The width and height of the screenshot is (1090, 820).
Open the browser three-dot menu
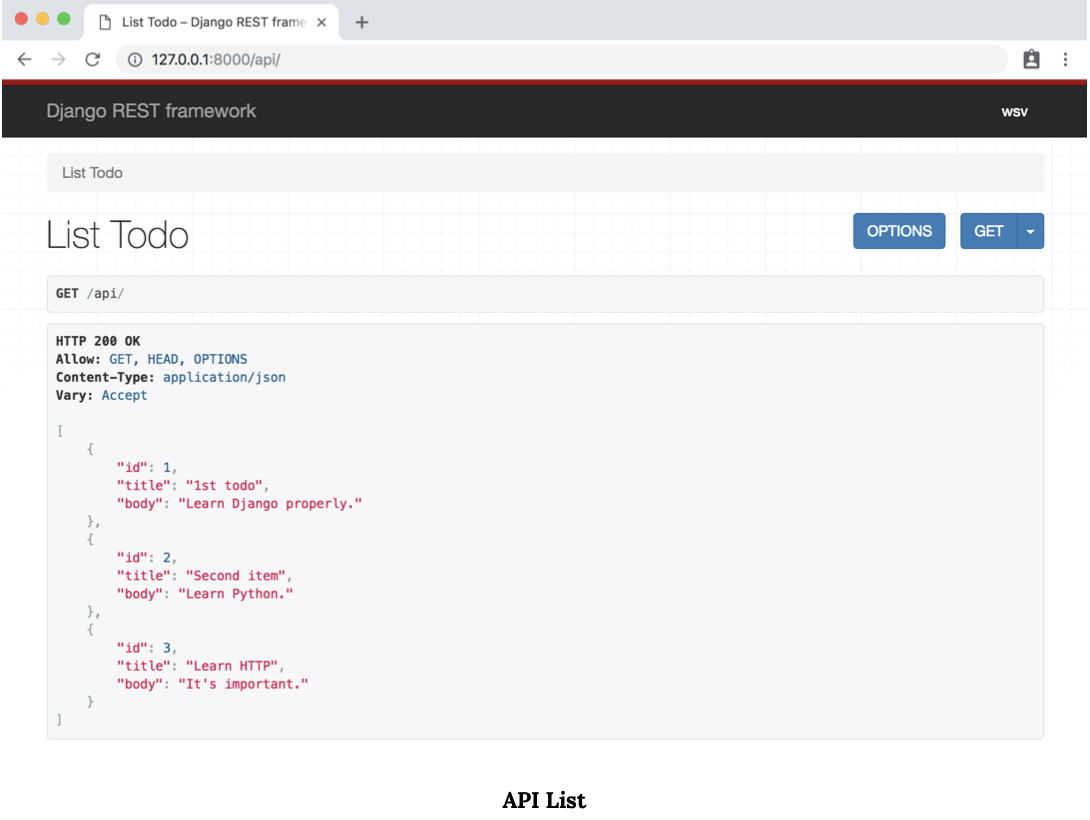click(x=1065, y=60)
